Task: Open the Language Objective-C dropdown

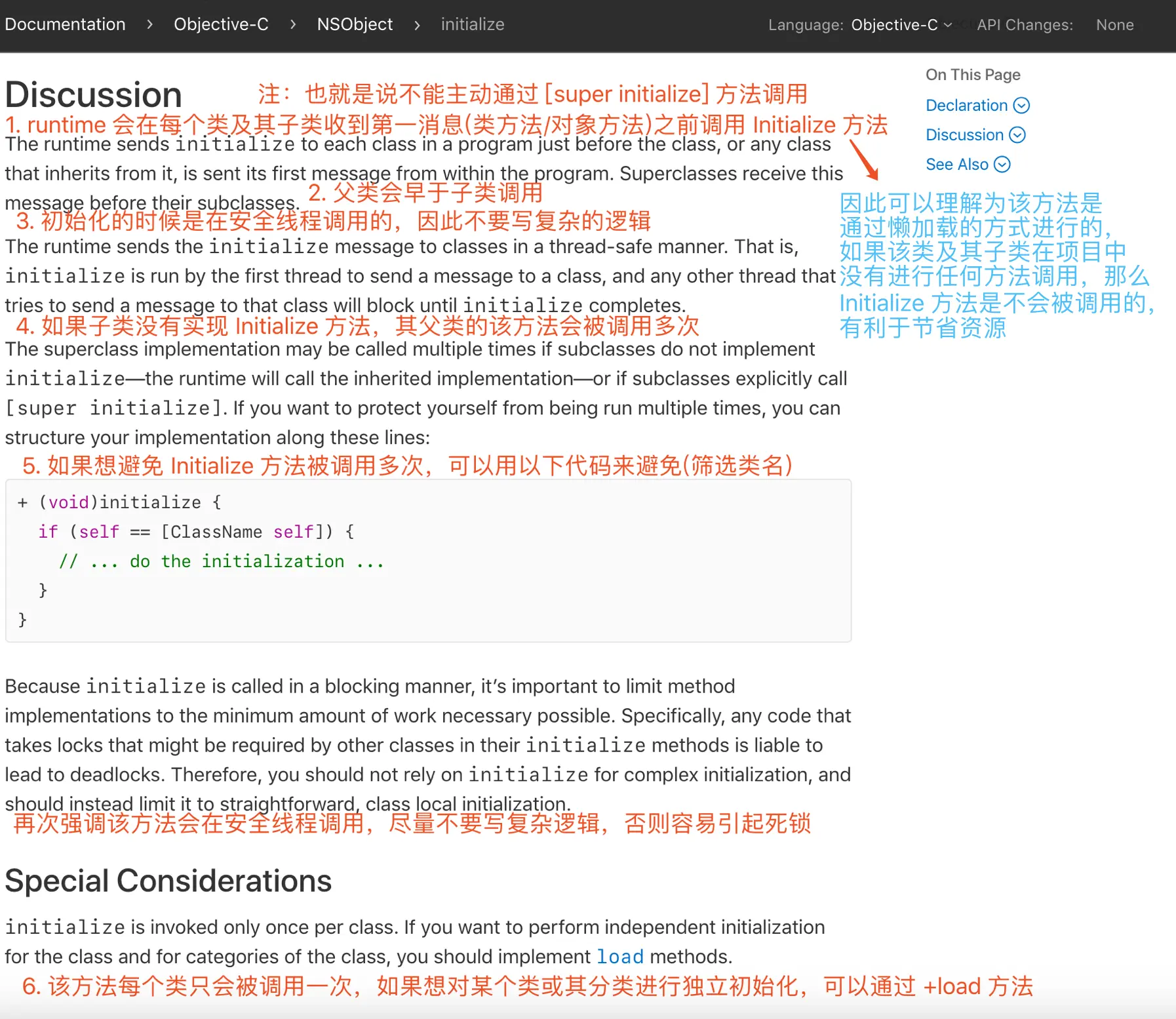Action: [901, 25]
